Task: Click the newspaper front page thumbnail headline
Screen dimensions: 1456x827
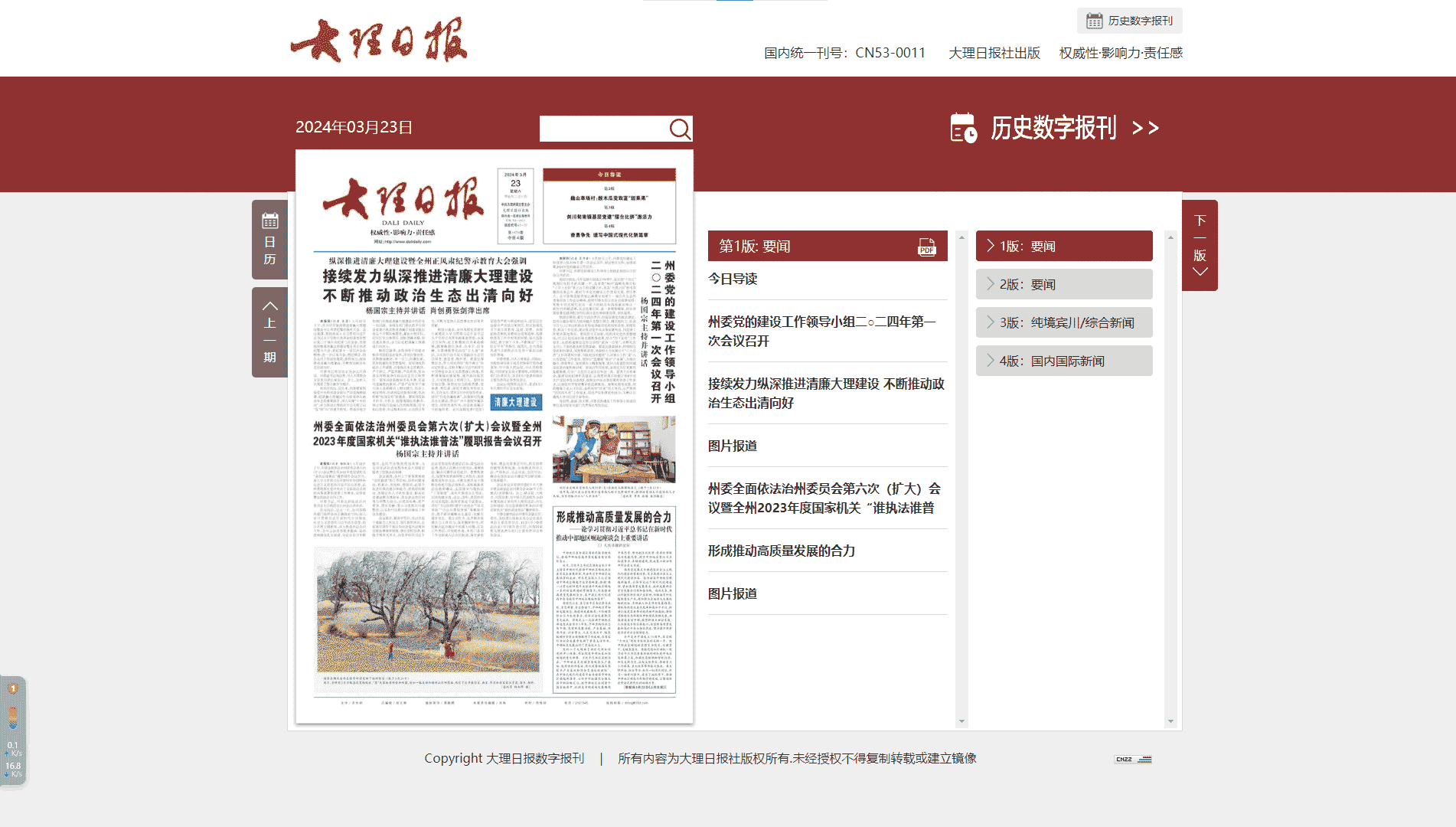Action: [x=428, y=286]
